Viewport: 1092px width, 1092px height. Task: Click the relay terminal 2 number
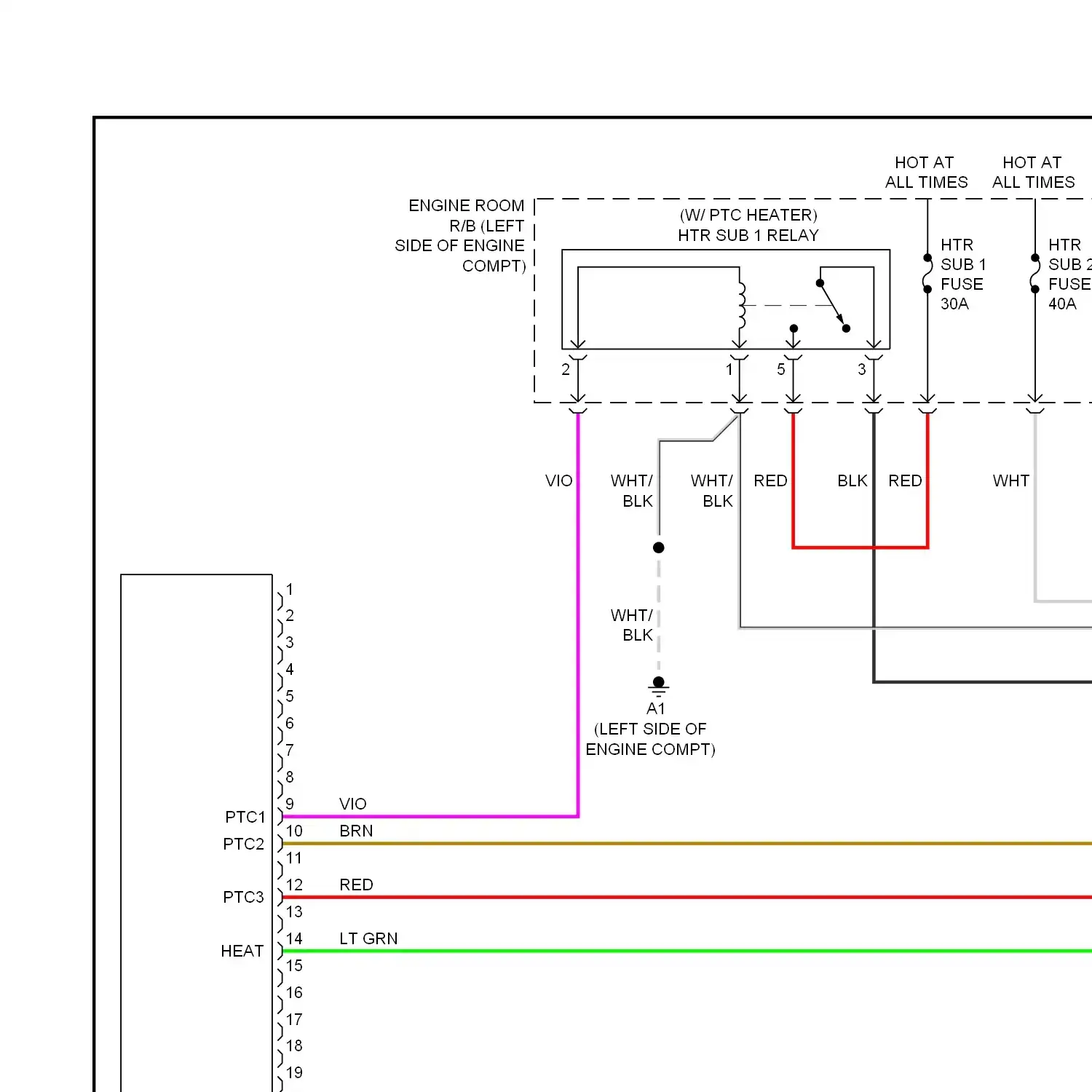[x=566, y=369]
